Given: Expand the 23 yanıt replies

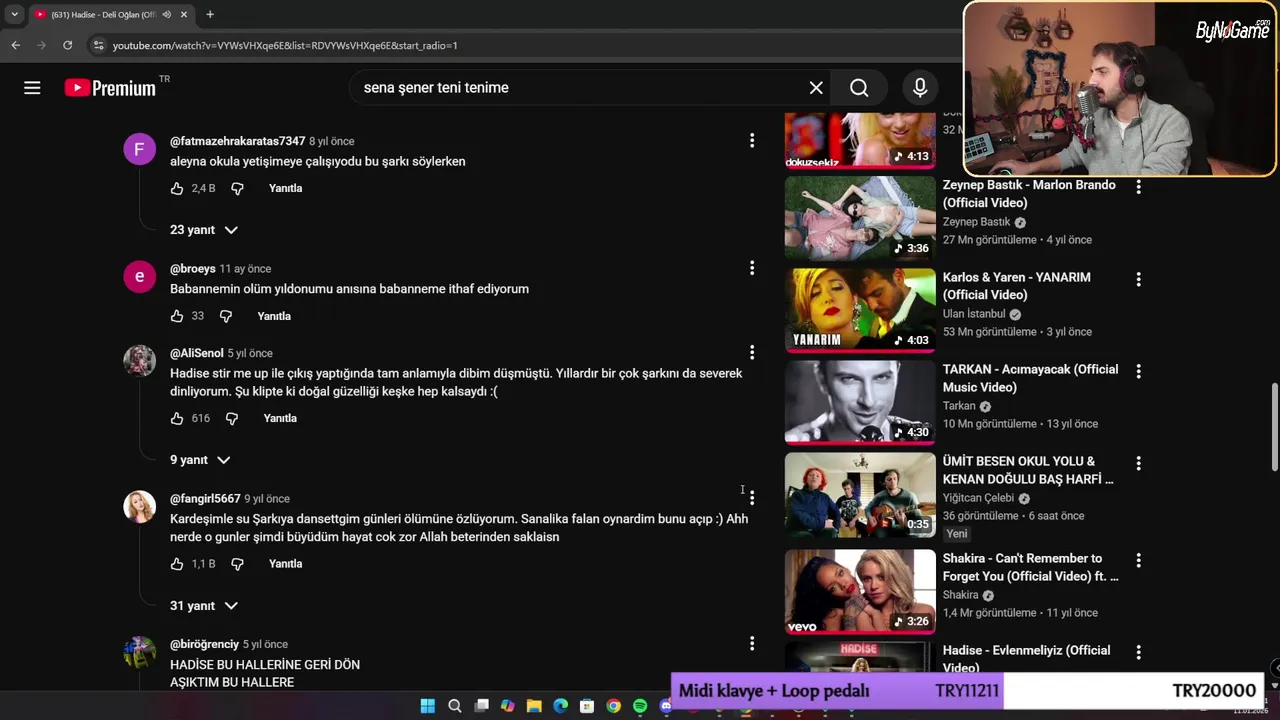Looking at the screenshot, I should (204, 230).
